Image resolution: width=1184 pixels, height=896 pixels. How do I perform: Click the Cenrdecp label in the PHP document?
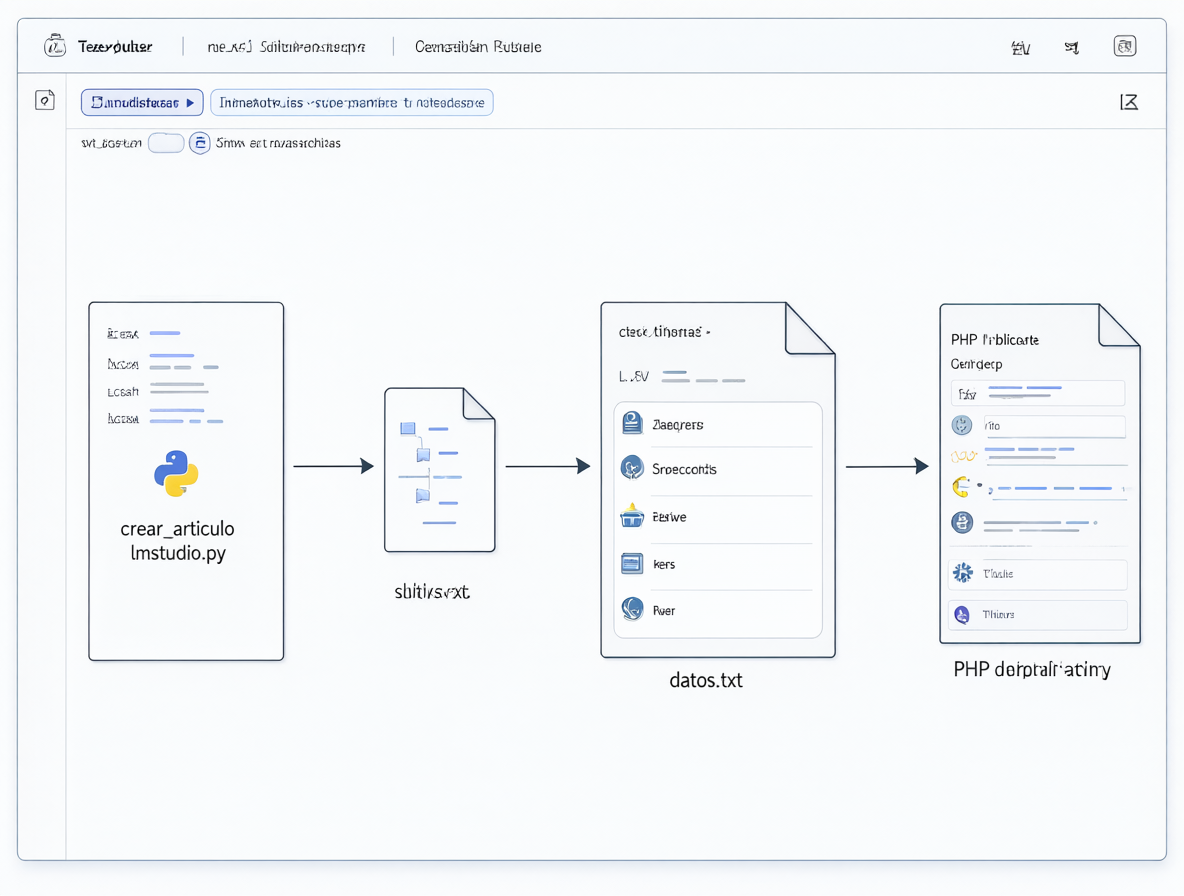pyautogui.click(x=976, y=364)
